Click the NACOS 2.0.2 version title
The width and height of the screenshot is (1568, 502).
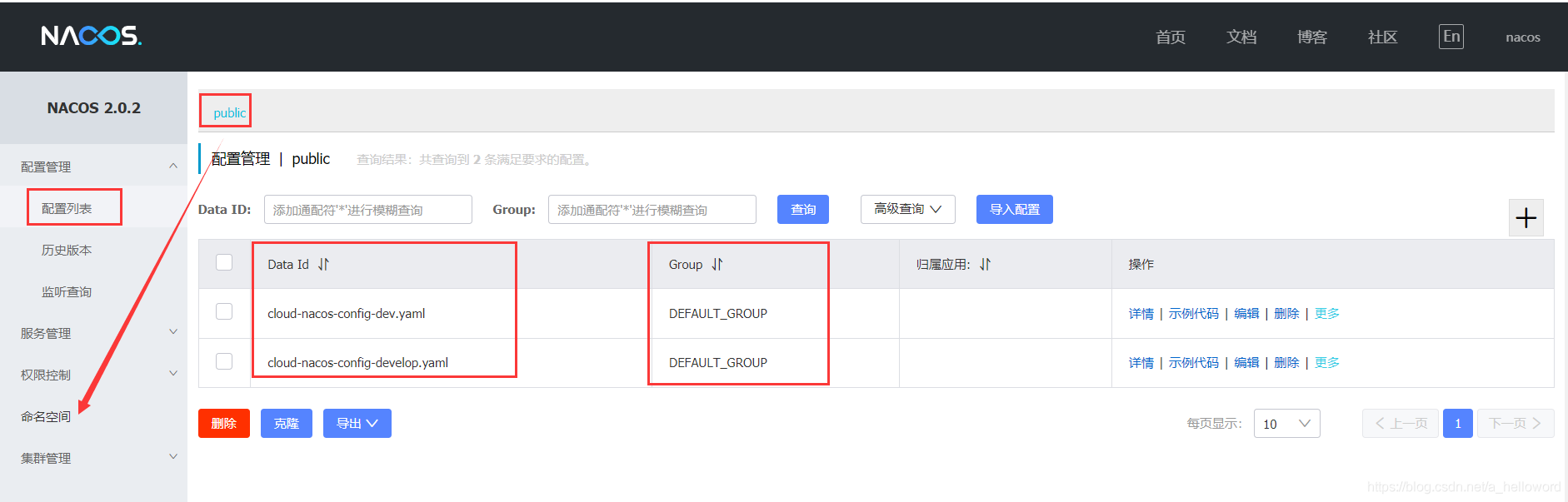[94, 108]
